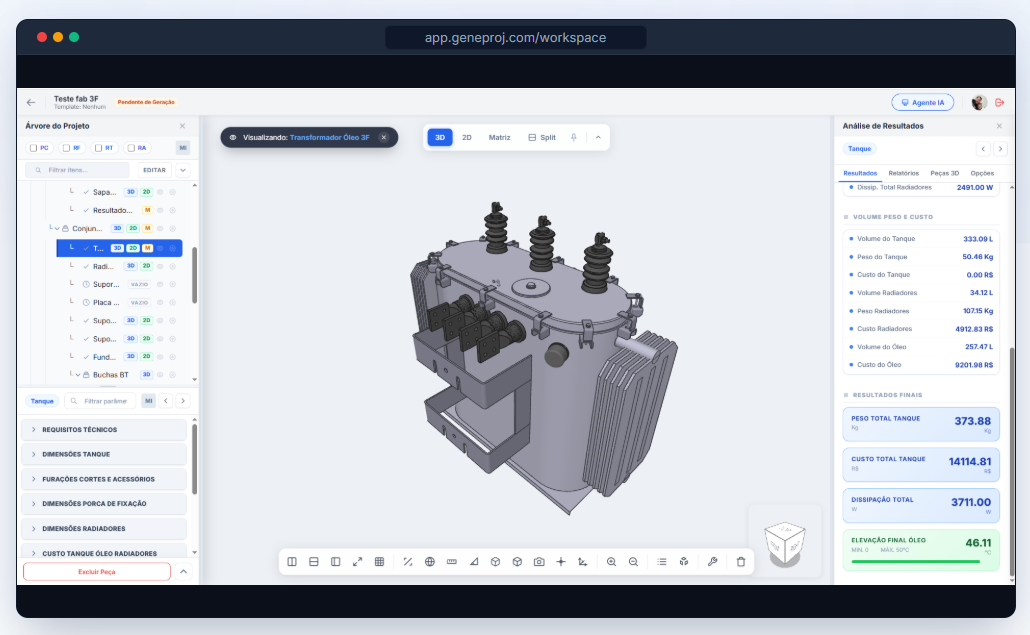Select the two-column split layout icon
This screenshot has width=1030, height=635.
[x=292, y=561]
